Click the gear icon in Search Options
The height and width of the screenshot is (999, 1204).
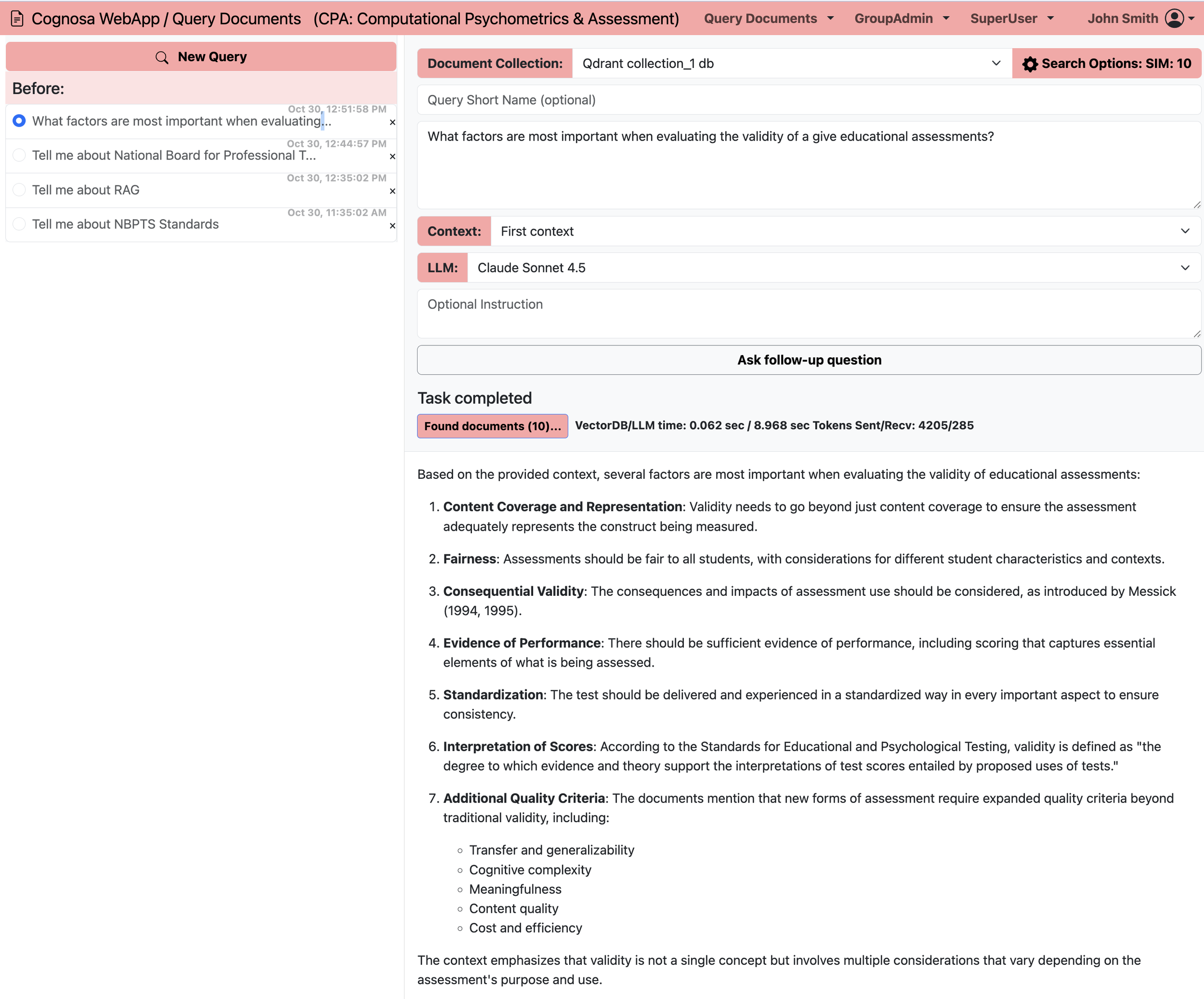(x=1030, y=64)
